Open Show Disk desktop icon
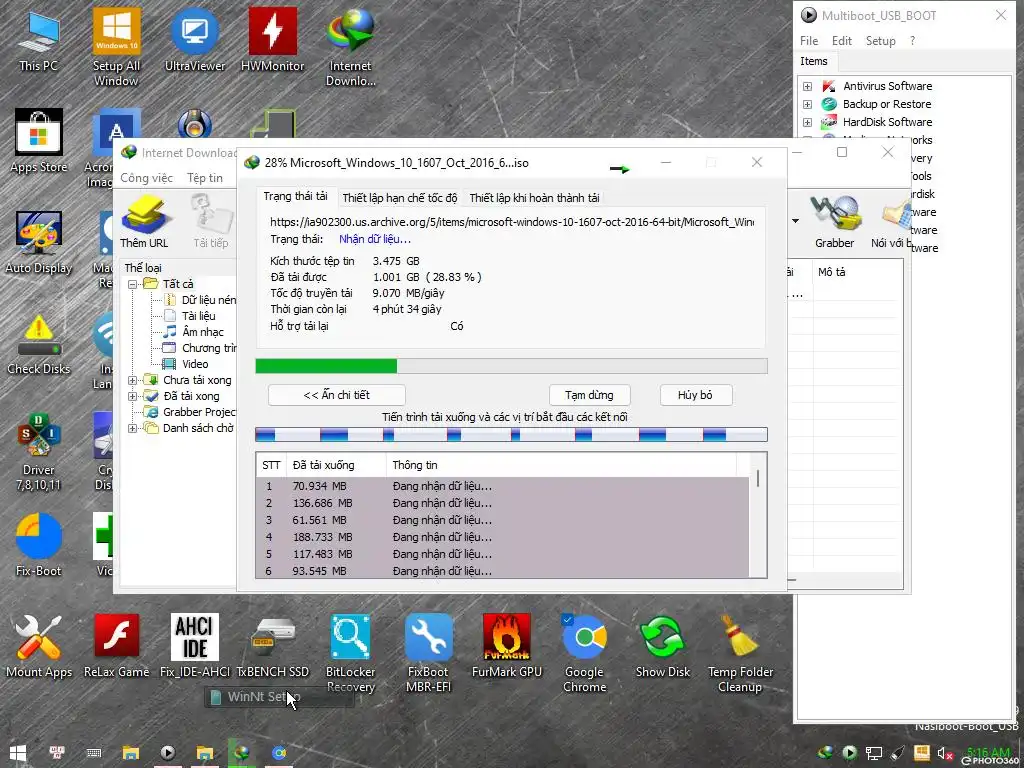The width and height of the screenshot is (1024, 768). pyautogui.click(x=662, y=647)
